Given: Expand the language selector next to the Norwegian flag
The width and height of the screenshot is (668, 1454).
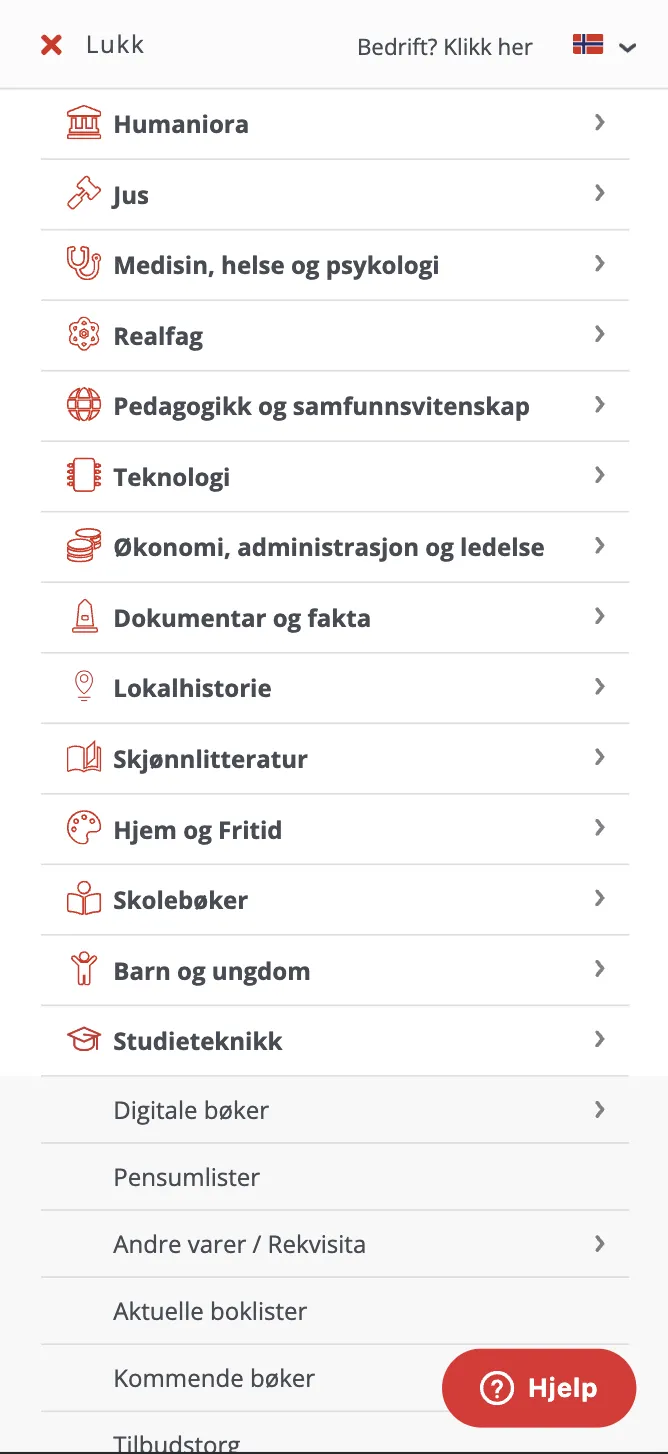Looking at the screenshot, I should [628, 47].
